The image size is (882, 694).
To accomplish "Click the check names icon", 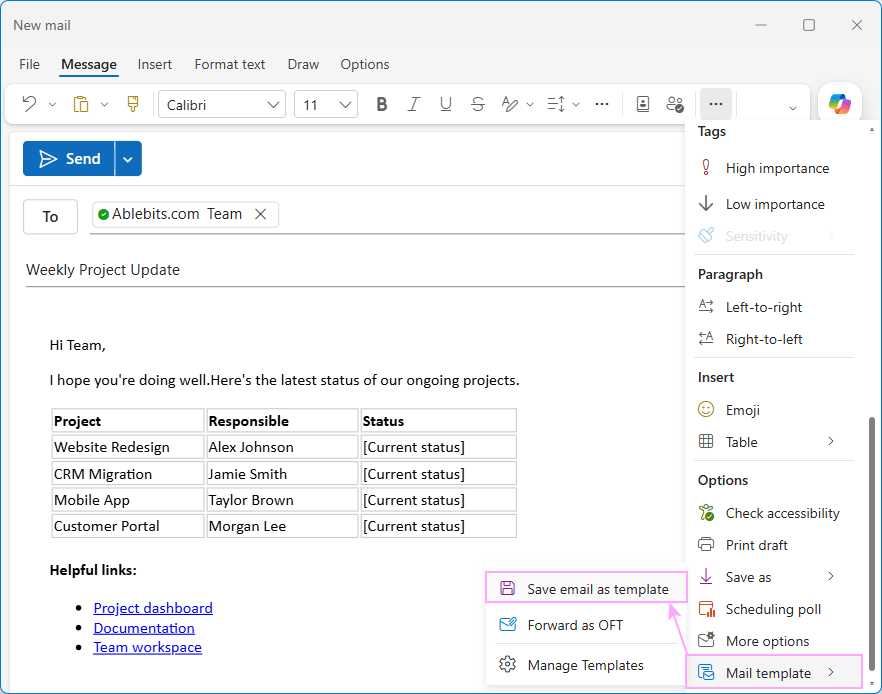I will pos(674,104).
